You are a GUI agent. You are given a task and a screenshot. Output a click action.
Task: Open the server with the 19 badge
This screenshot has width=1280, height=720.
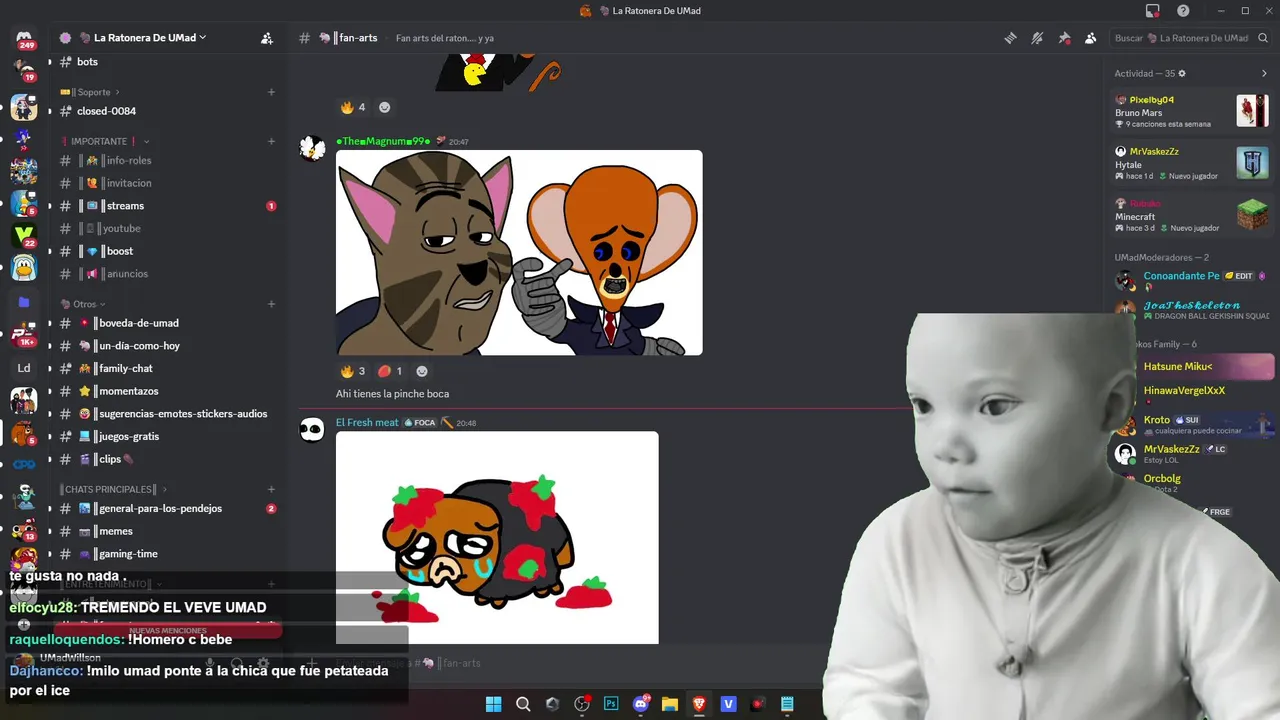click(x=24, y=71)
